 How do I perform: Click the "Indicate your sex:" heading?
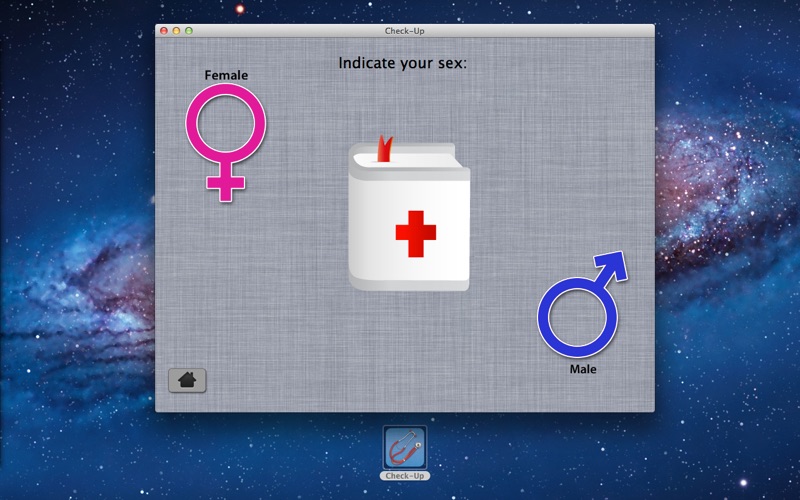[403, 64]
